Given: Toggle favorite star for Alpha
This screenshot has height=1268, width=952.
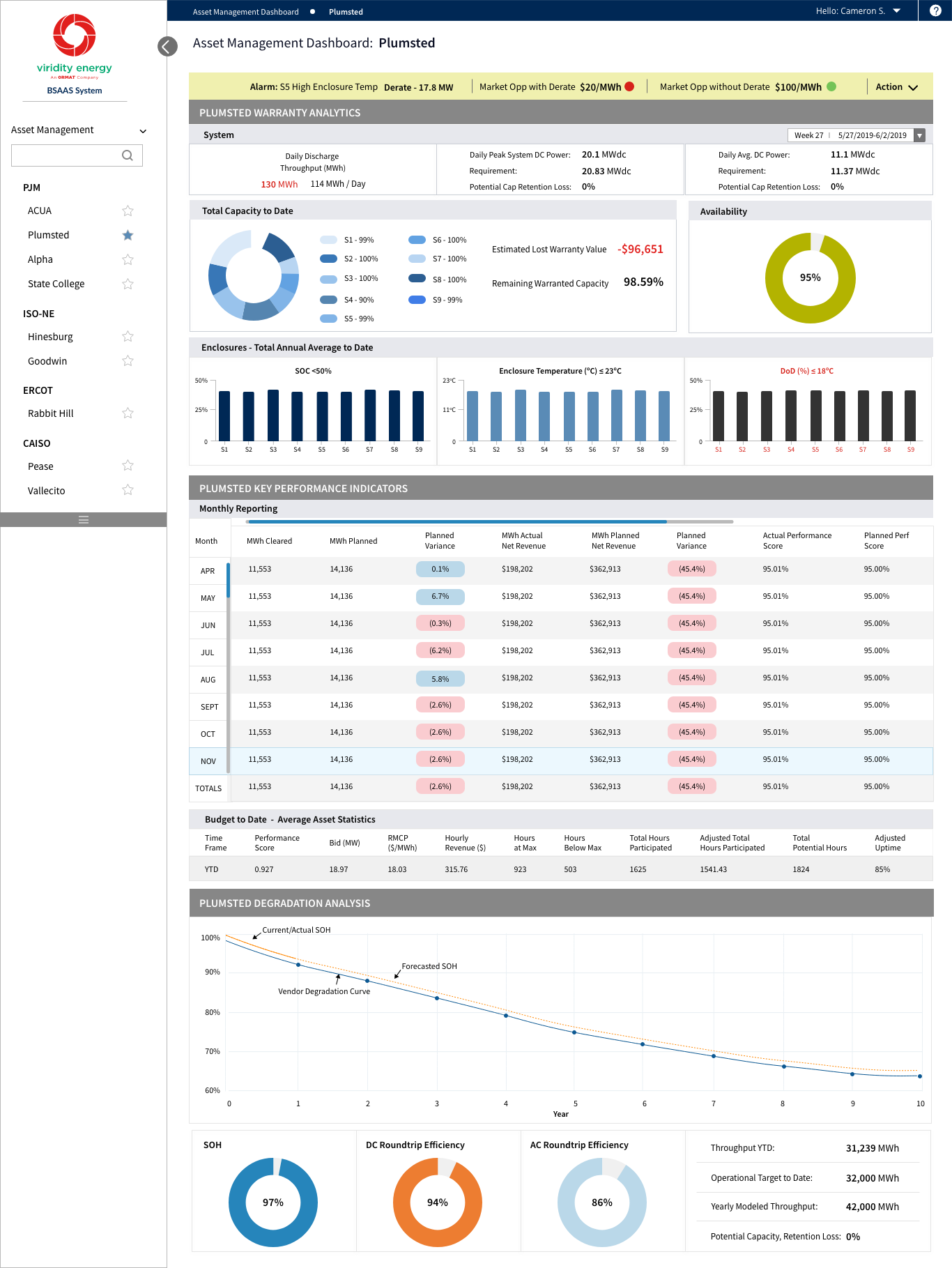Looking at the screenshot, I should tap(128, 259).
